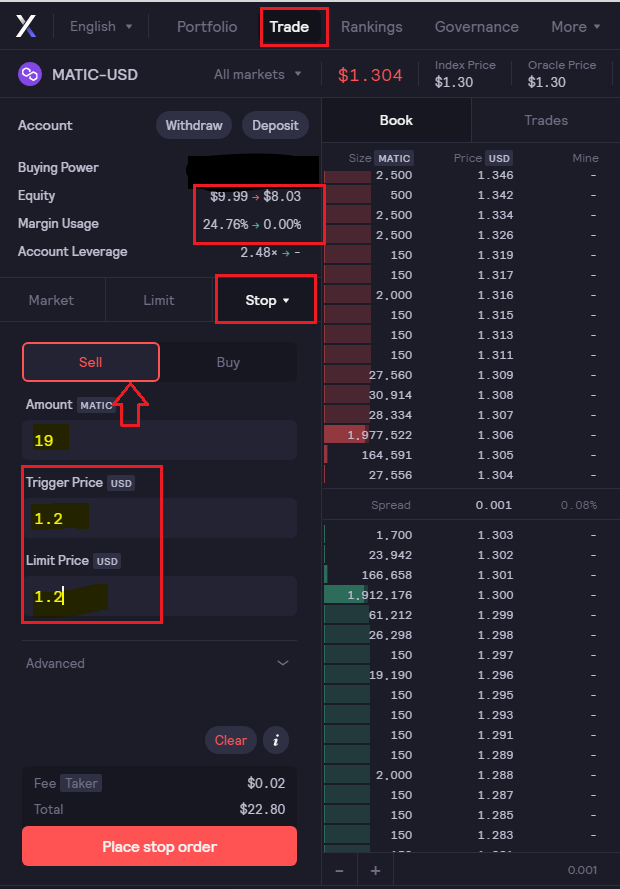
Task: Click bid row at price 1.299
Action: 471,615
